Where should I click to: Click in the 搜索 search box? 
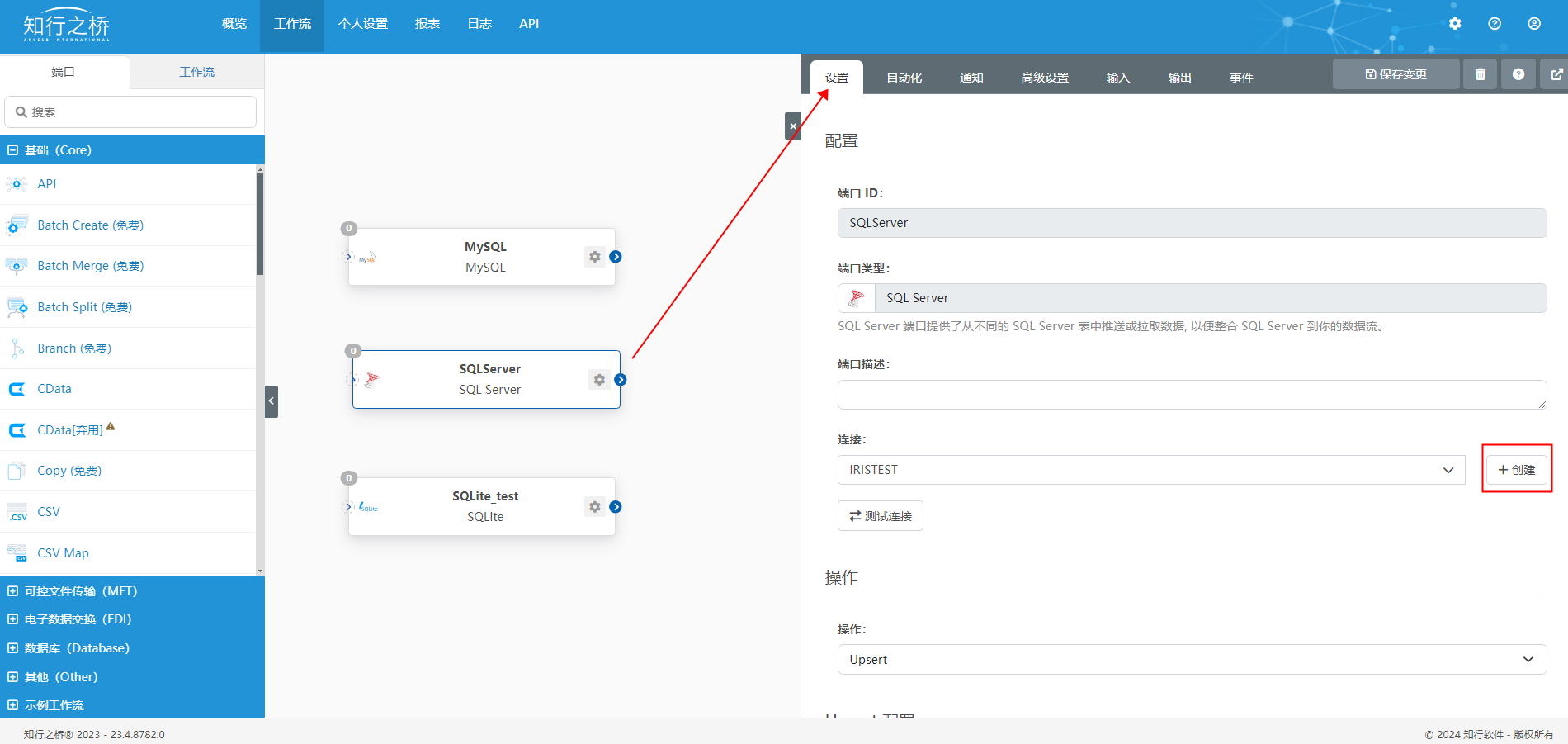click(130, 112)
